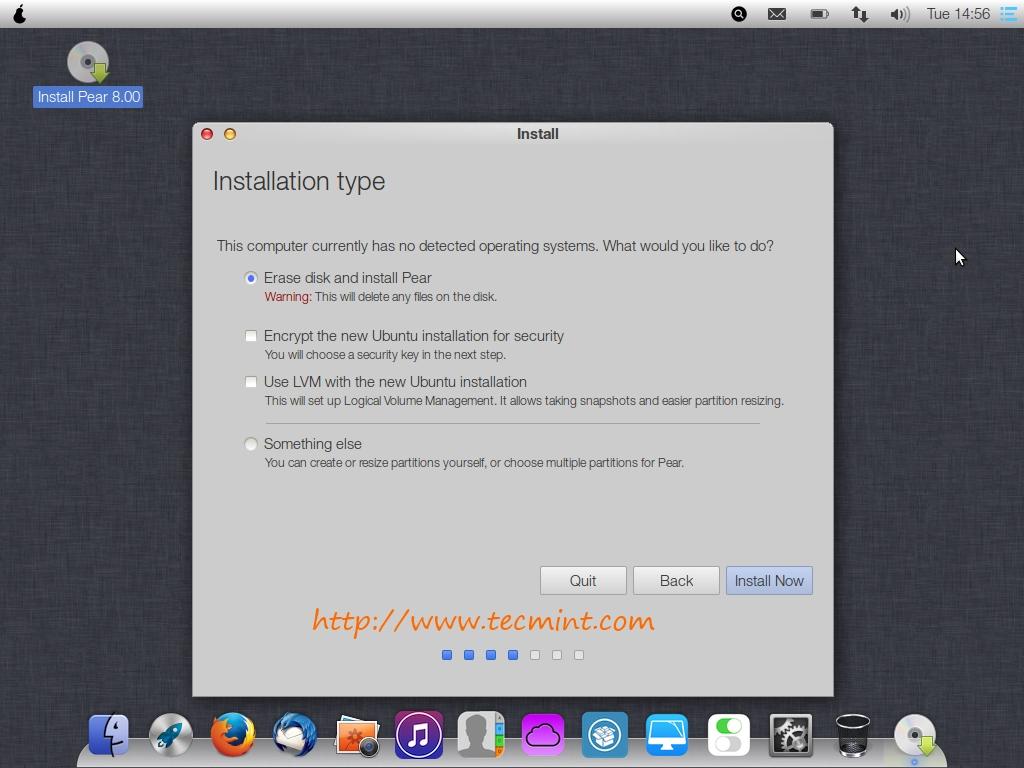The width and height of the screenshot is (1024, 768).
Task: Open the Finder icon in the dock
Action: (109, 736)
